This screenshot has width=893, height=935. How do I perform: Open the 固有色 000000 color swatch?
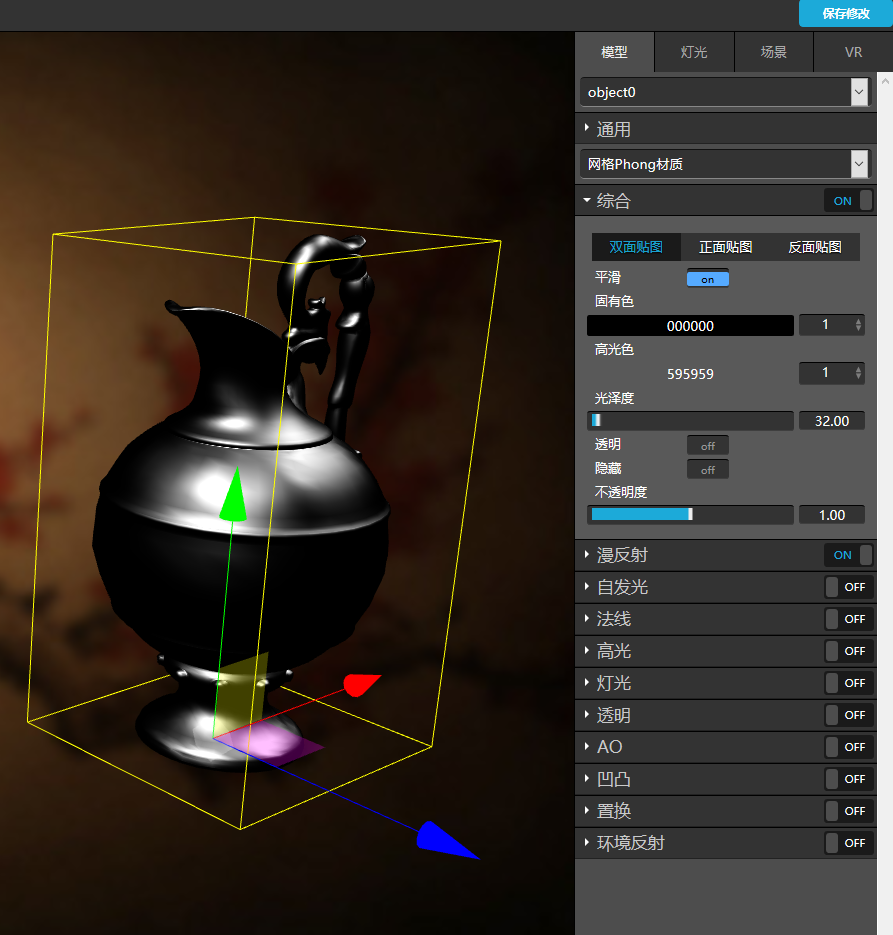[x=690, y=326]
